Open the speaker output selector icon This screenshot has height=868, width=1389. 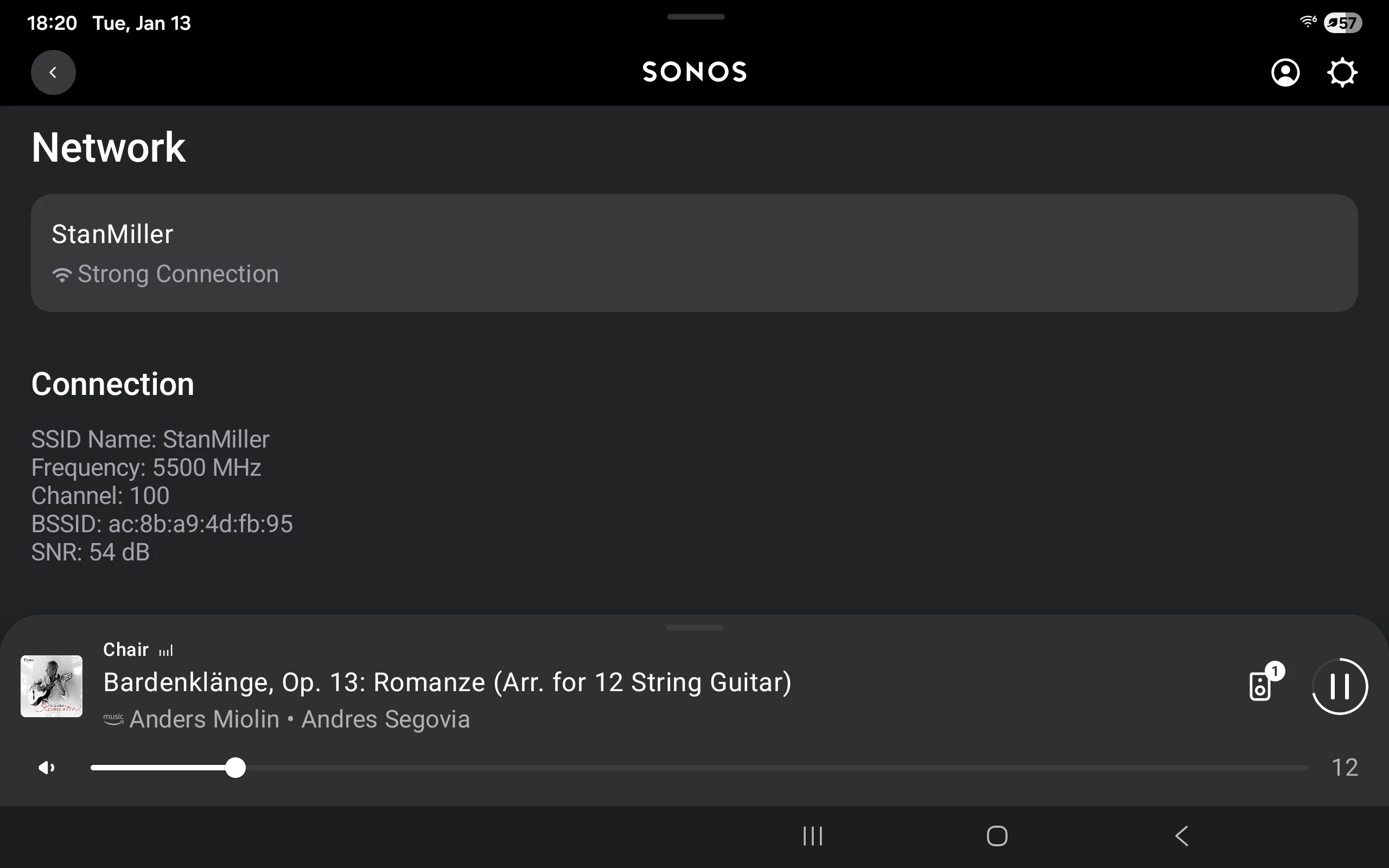pos(1260,686)
